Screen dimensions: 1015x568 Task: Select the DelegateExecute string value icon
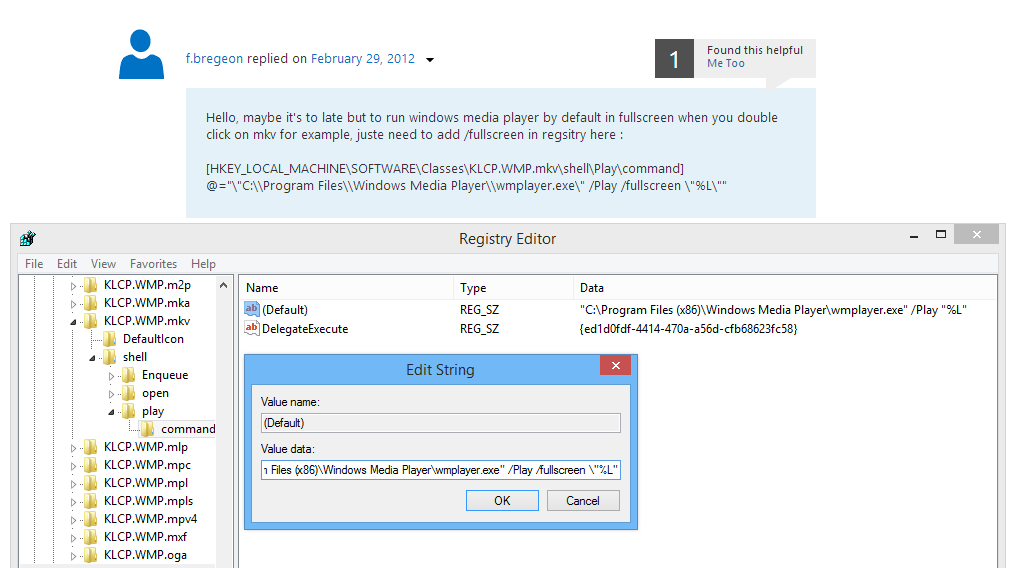coord(252,328)
